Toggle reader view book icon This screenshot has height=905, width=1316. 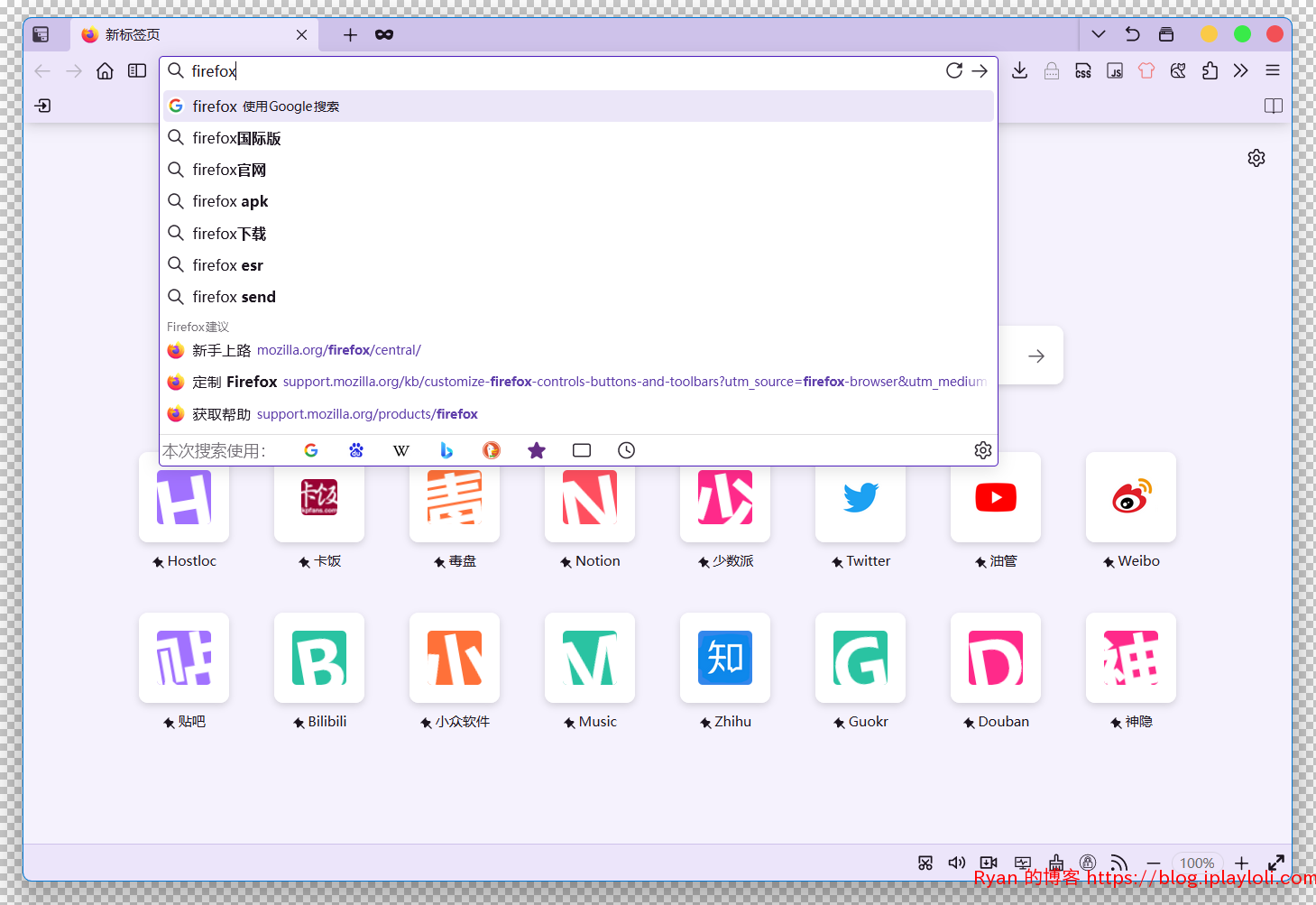(x=1274, y=106)
